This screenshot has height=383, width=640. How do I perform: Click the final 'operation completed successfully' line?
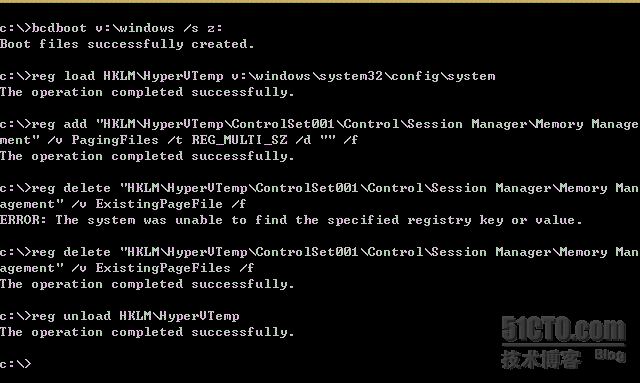(x=147, y=332)
